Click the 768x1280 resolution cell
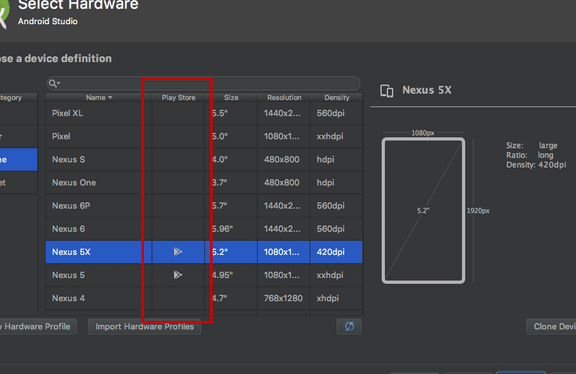This screenshot has height=374, width=576. point(283,298)
